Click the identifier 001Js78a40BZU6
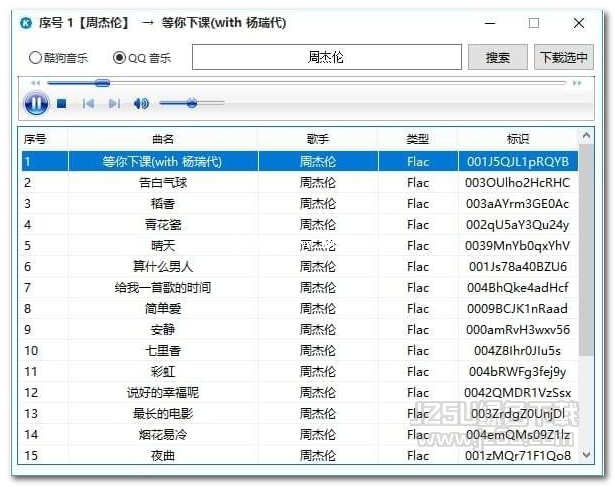This screenshot has height=487, width=615. coord(518,267)
